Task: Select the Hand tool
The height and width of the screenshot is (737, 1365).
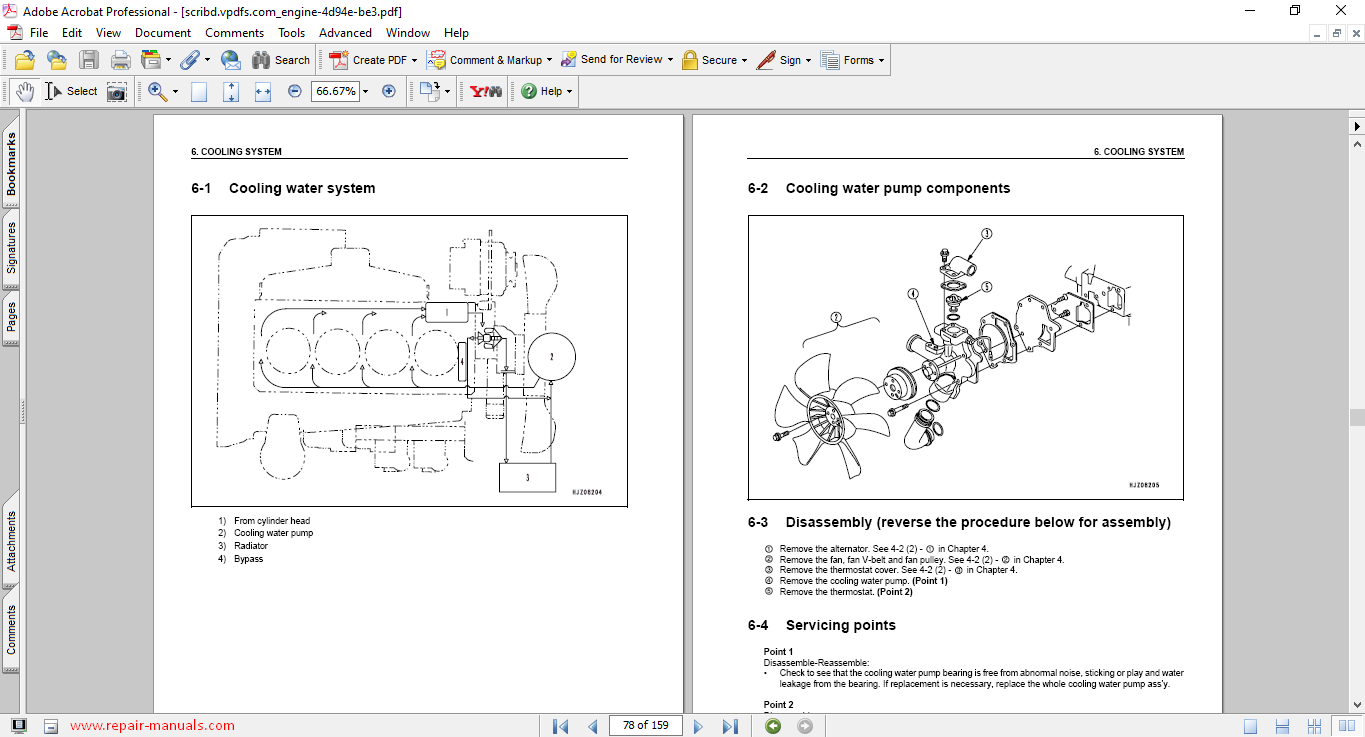Action: click(x=25, y=91)
